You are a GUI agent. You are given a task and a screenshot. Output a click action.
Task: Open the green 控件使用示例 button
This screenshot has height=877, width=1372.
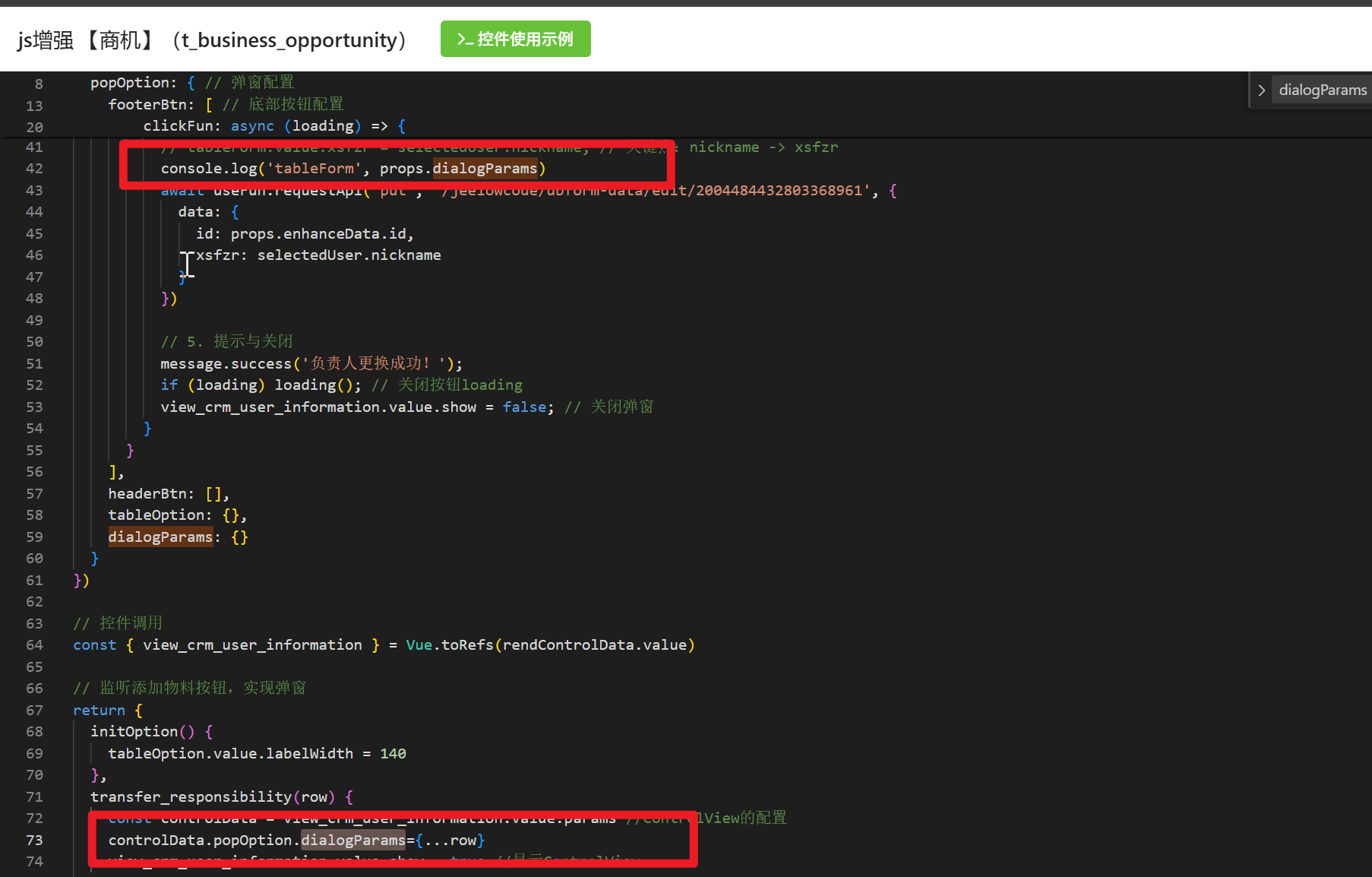pos(515,39)
